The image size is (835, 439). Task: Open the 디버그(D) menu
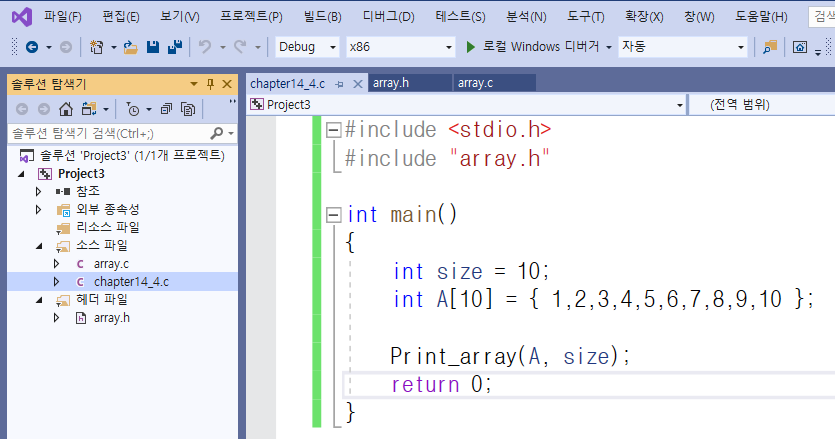388,17
